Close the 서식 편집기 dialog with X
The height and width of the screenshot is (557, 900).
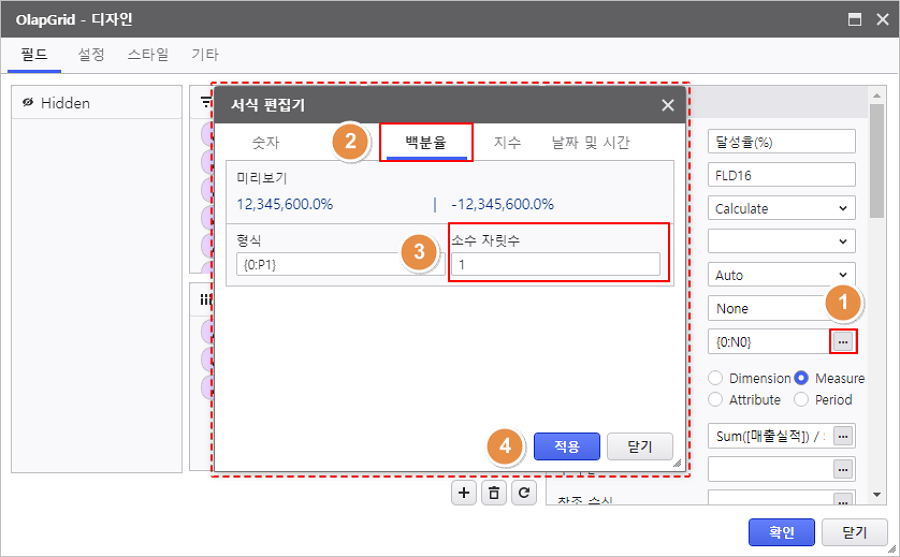click(x=667, y=105)
